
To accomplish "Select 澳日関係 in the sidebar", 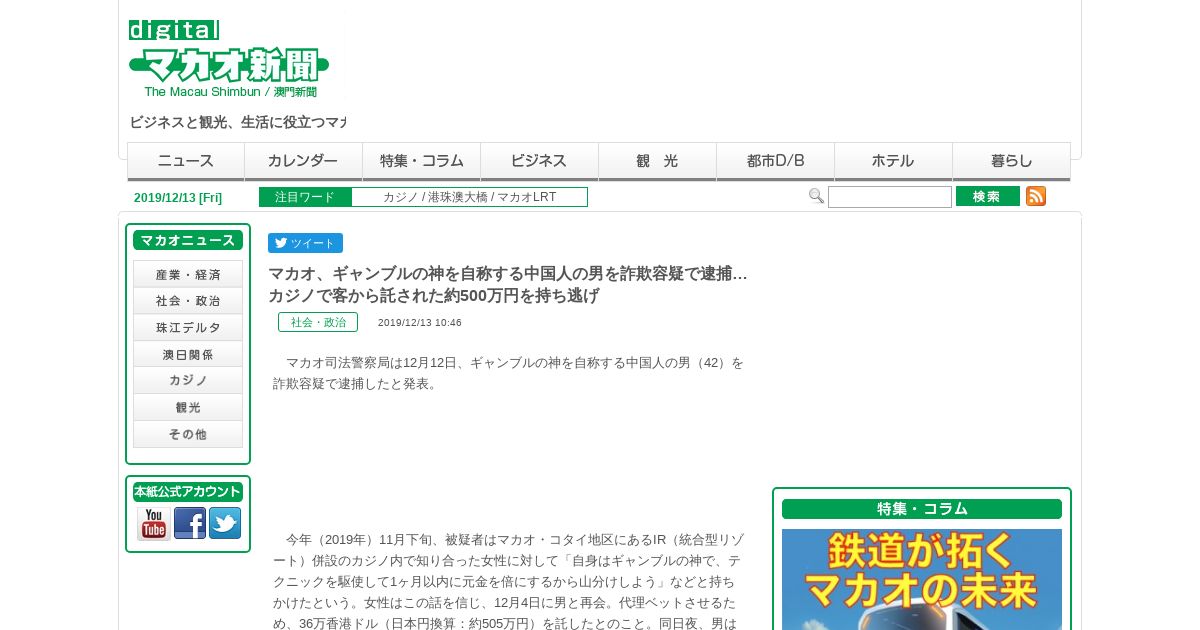I will tap(188, 354).
